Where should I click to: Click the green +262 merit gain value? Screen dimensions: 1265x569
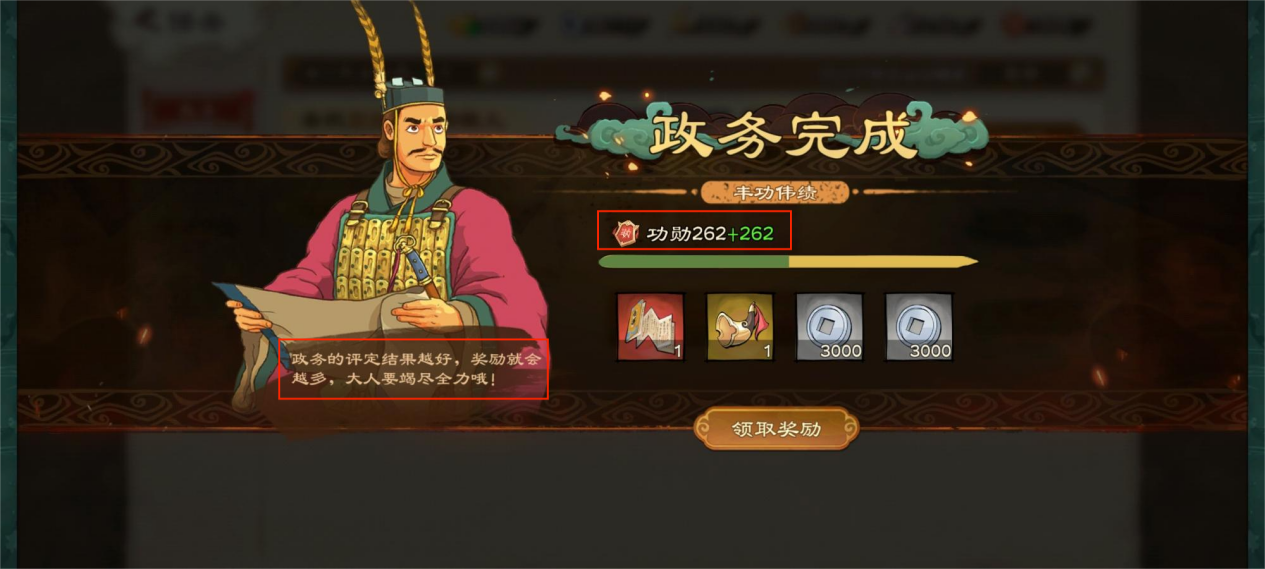[x=750, y=234]
